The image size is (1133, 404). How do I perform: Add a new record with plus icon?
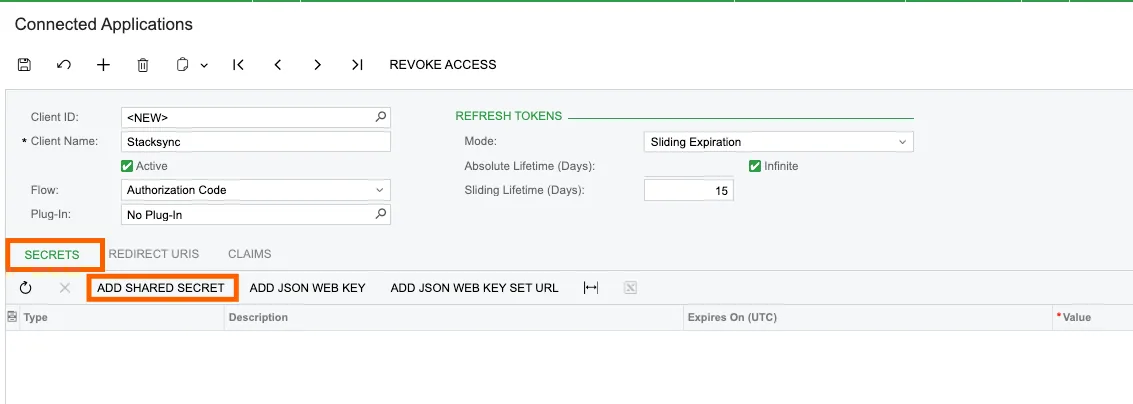103,64
